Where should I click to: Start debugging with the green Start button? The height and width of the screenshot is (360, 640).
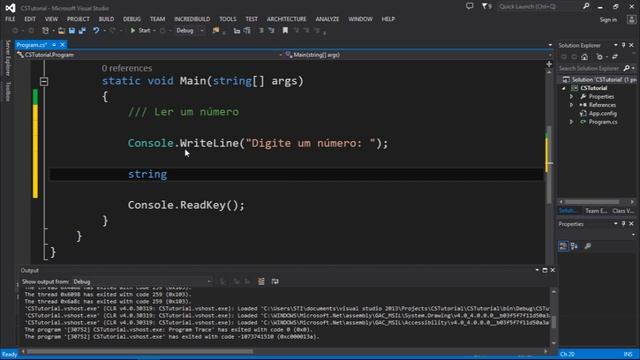pos(140,31)
